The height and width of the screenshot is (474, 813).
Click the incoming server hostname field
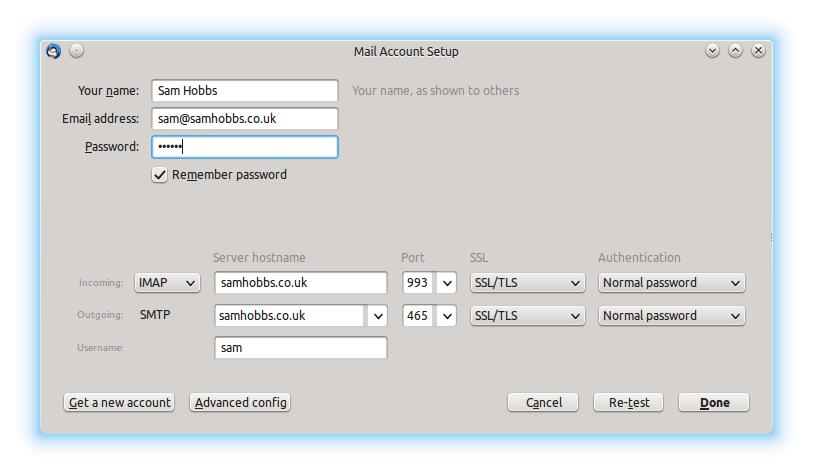pos(301,283)
